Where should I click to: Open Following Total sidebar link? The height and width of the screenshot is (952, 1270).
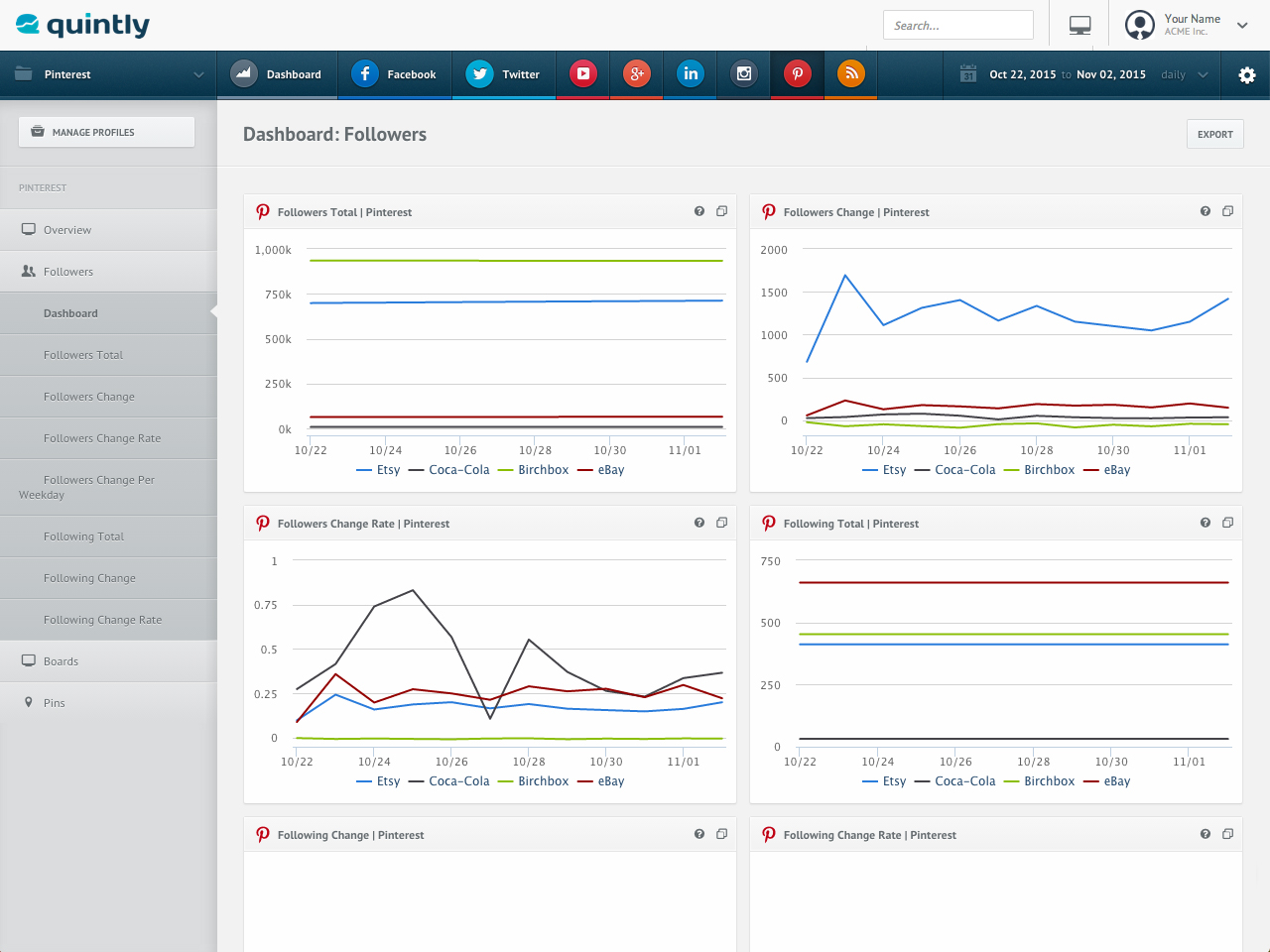click(108, 536)
